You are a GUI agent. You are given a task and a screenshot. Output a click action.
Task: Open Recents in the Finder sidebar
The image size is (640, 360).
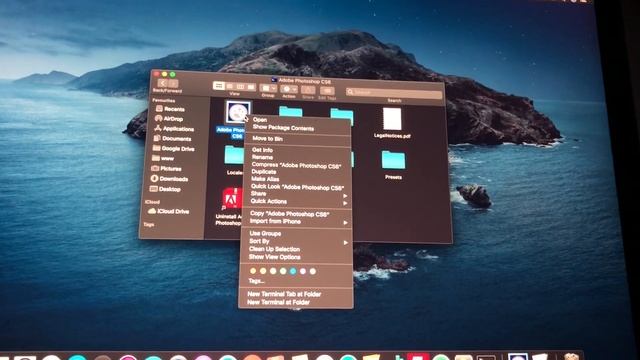(x=170, y=109)
